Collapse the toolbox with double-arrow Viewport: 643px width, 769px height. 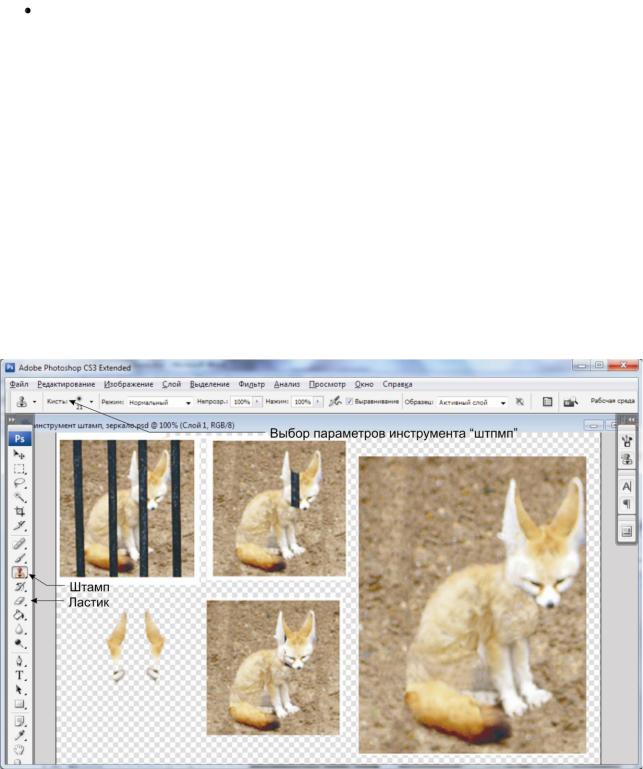point(12,420)
